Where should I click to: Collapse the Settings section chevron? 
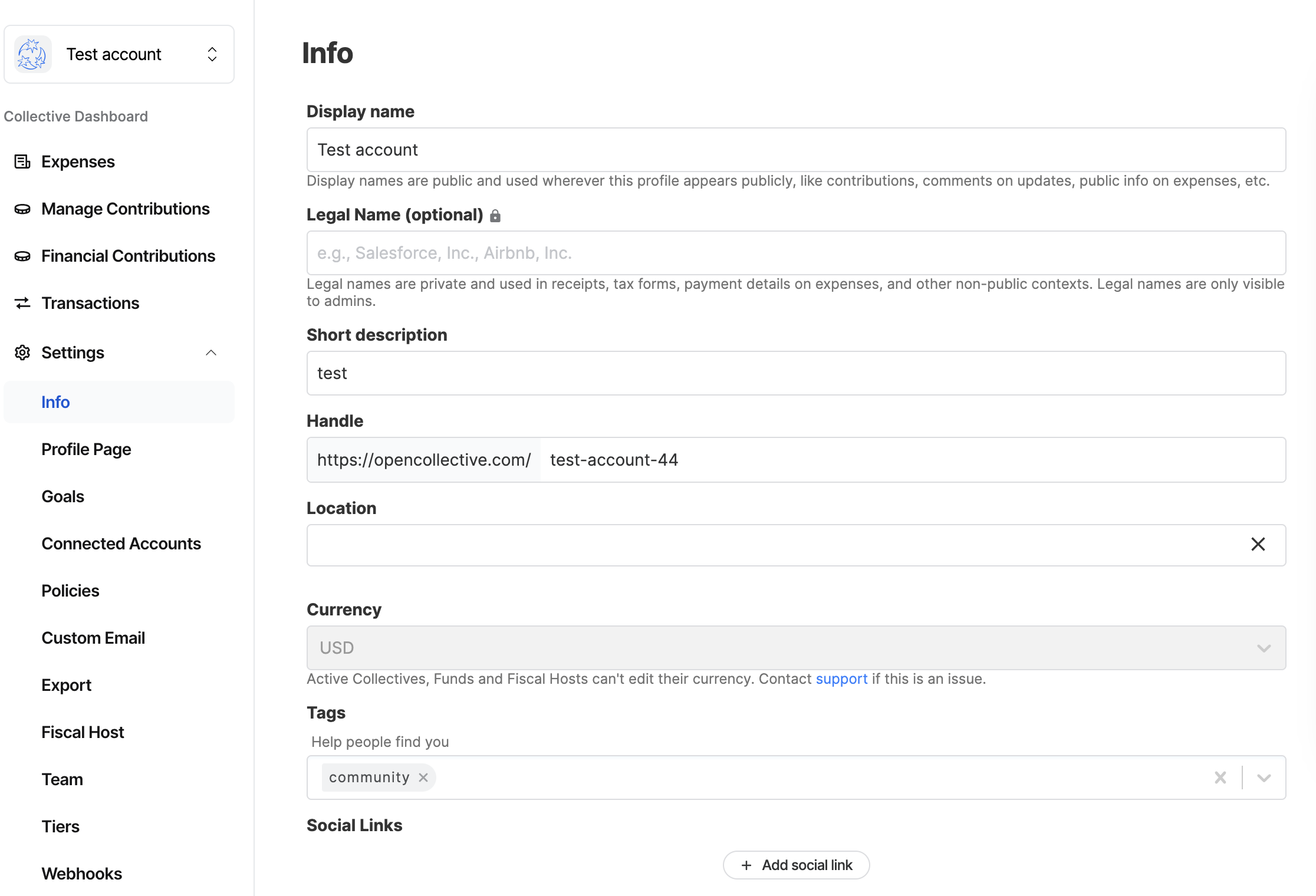[x=211, y=353]
